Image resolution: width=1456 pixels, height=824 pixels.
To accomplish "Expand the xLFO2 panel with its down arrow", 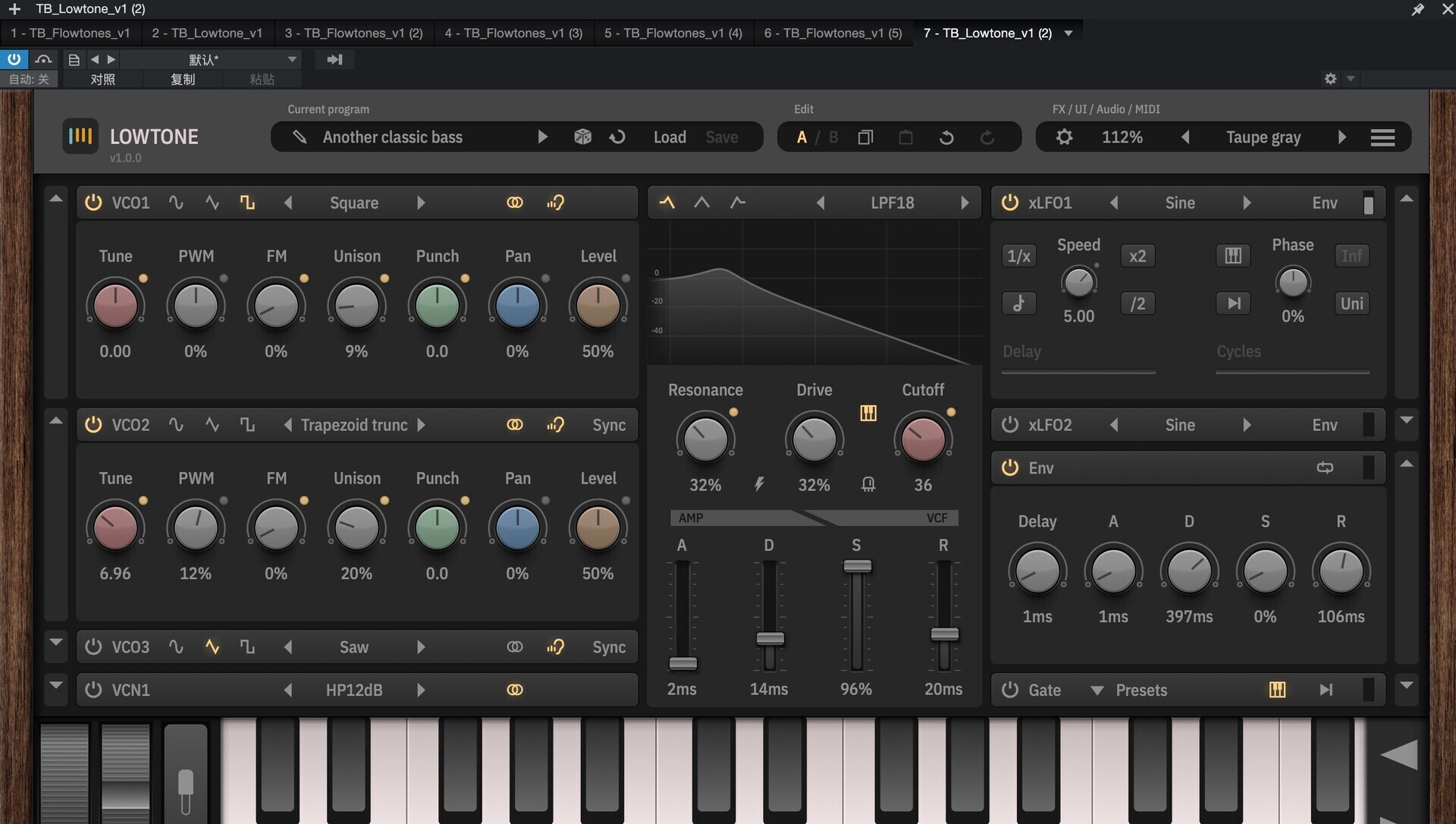I will pyautogui.click(x=1407, y=420).
